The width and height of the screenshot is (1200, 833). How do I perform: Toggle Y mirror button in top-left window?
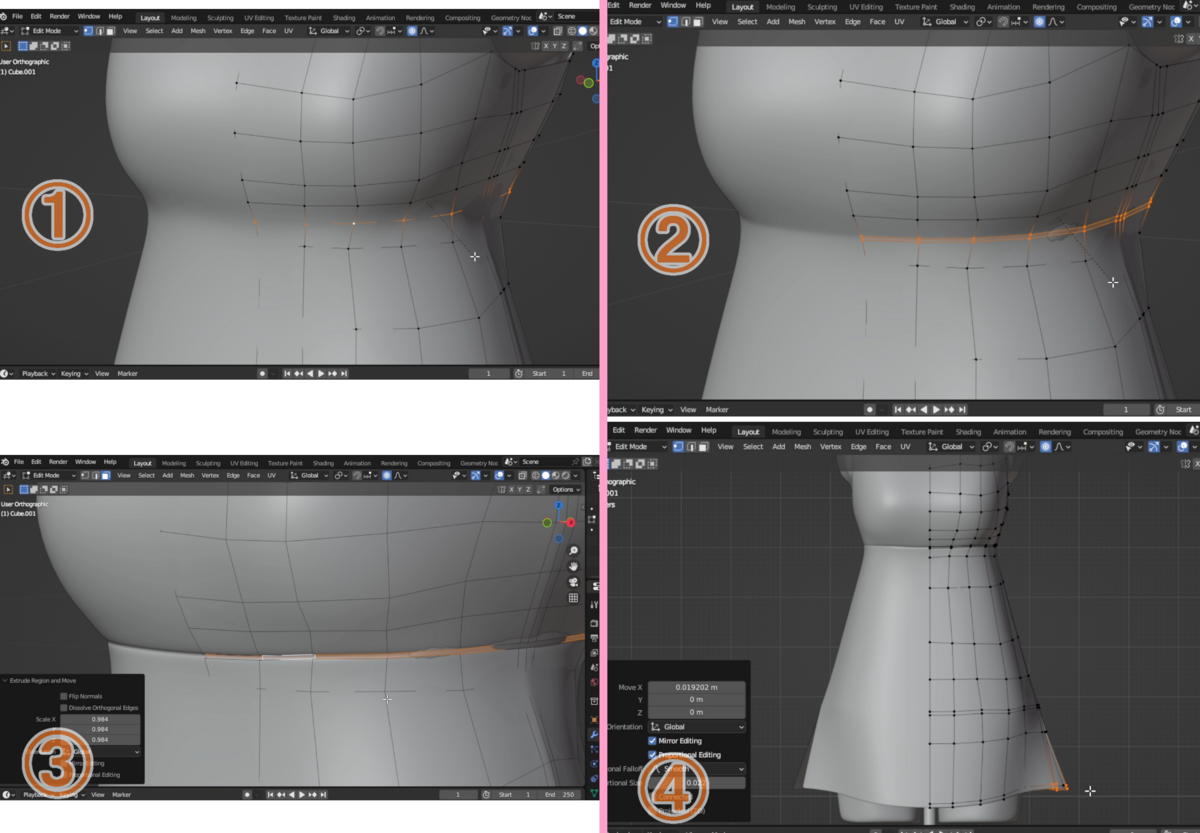[555, 46]
